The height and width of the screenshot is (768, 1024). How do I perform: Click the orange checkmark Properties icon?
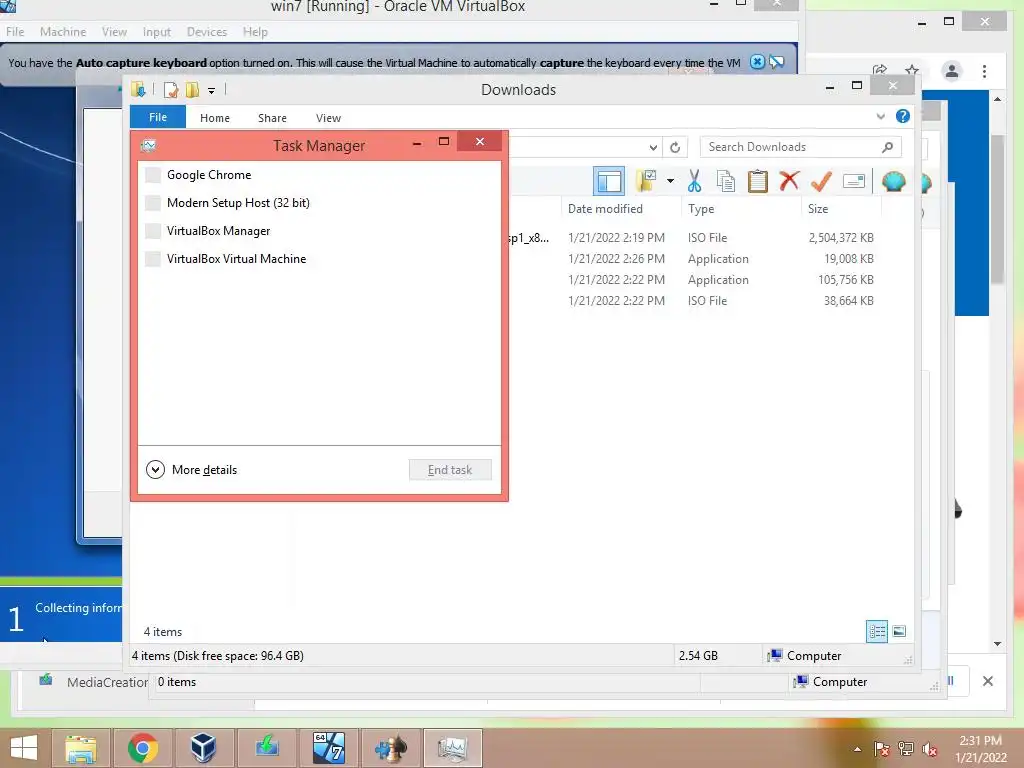(x=821, y=181)
